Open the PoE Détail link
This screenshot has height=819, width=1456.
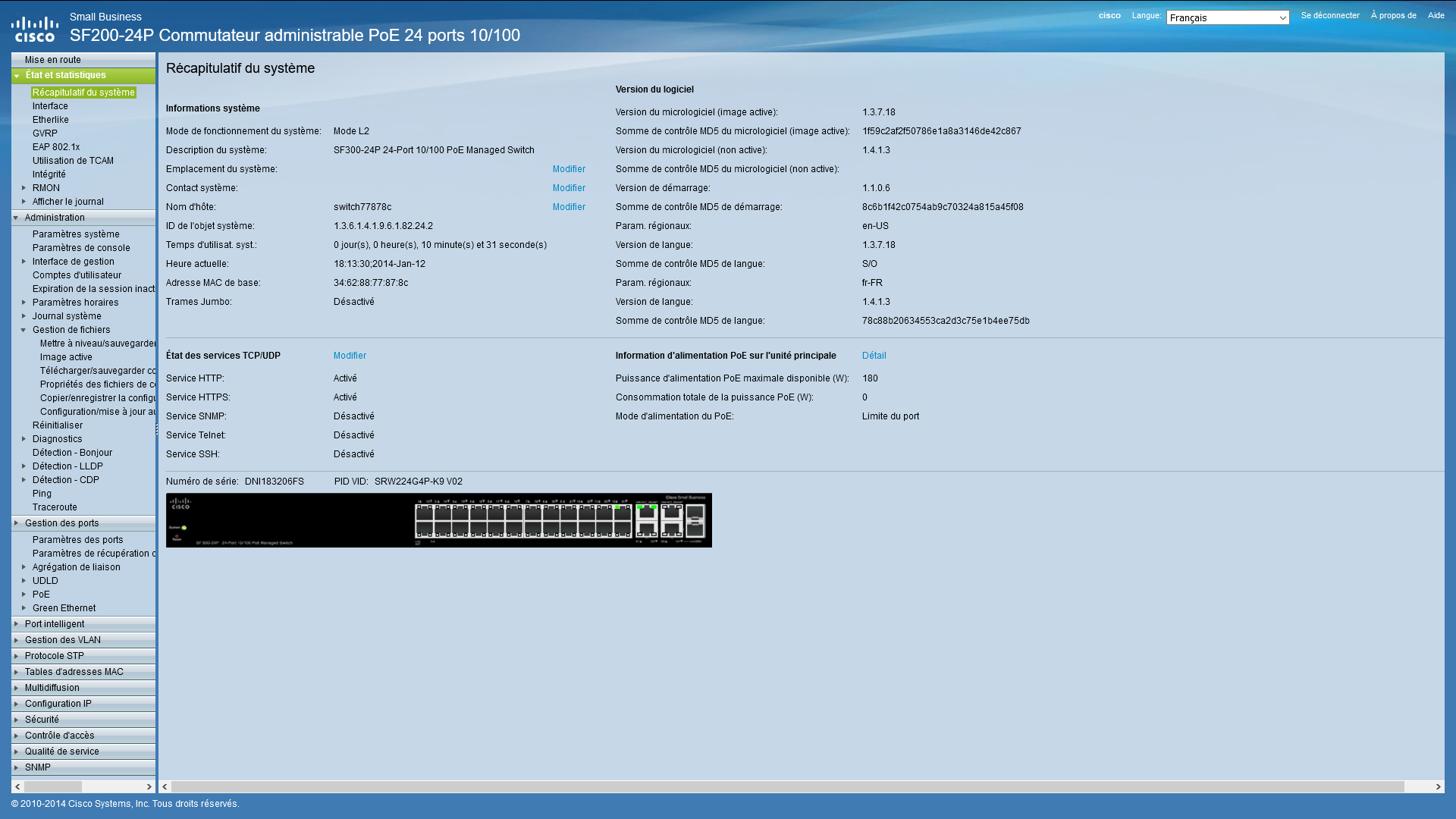click(x=874, y=356)
